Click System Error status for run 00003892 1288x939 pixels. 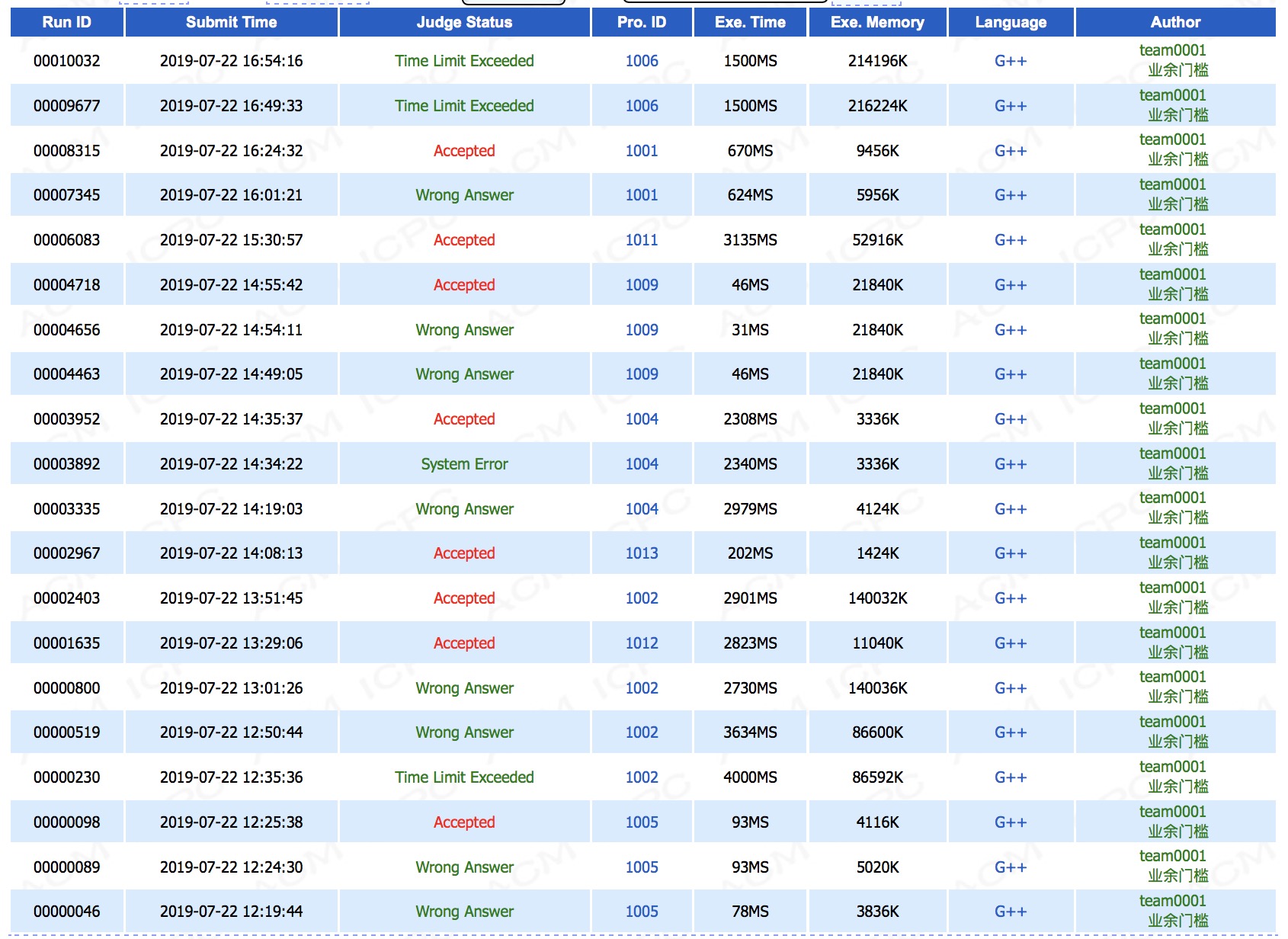tap(464, 464)
